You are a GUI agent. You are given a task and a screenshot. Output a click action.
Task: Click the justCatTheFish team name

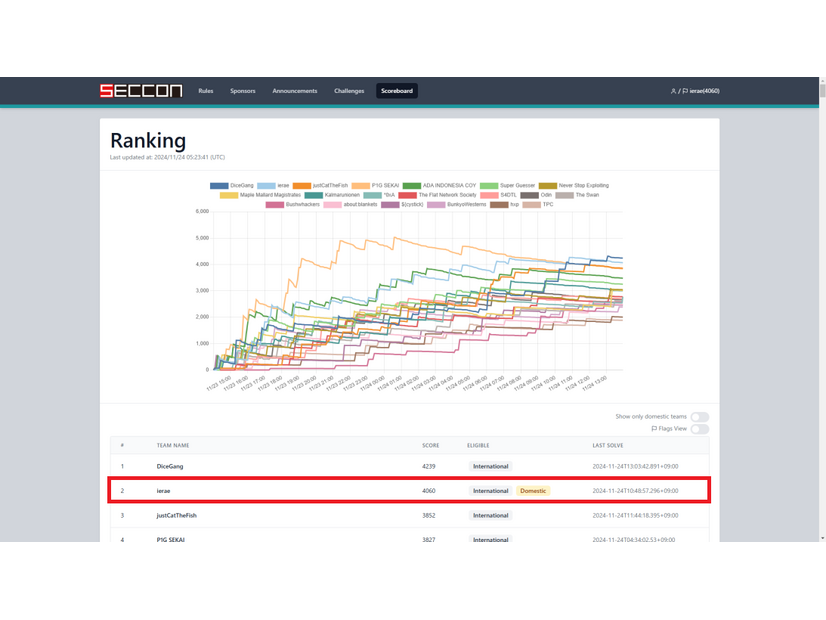click(x=176, y=515)
